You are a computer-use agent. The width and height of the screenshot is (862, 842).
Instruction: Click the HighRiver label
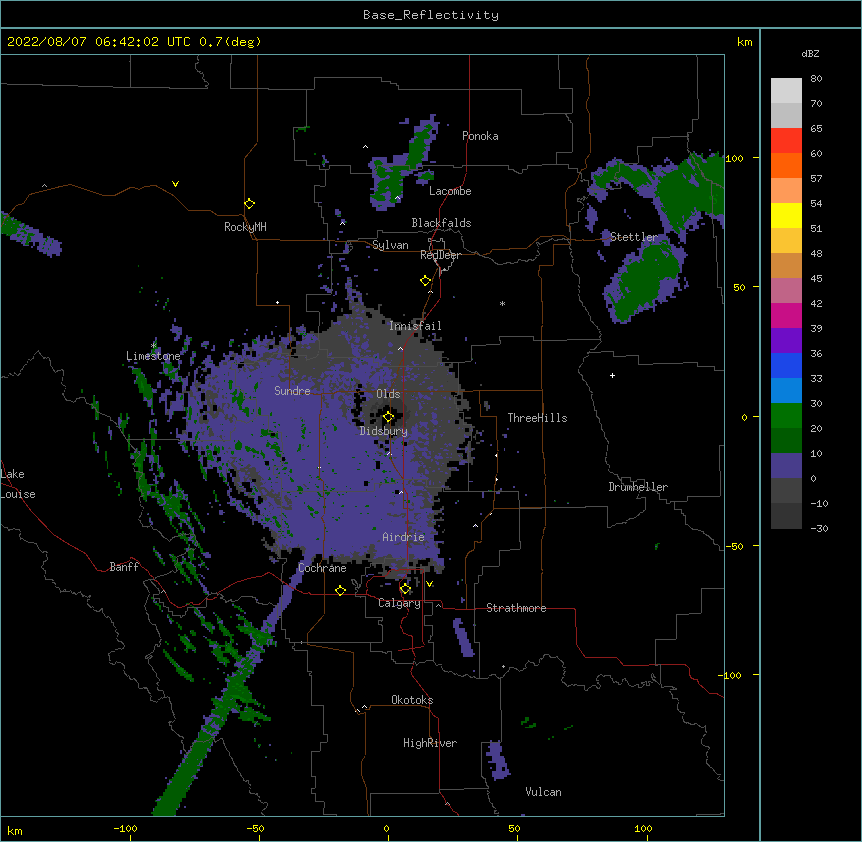[x=430, y=743]
